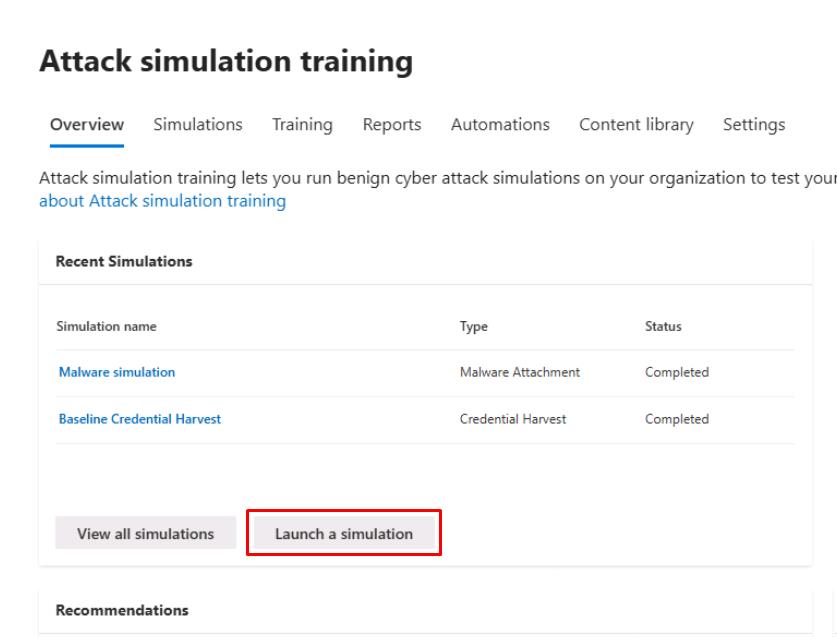
Task: Click Completed status for Baseline Credential Harvest
Action: coord(677,419)
